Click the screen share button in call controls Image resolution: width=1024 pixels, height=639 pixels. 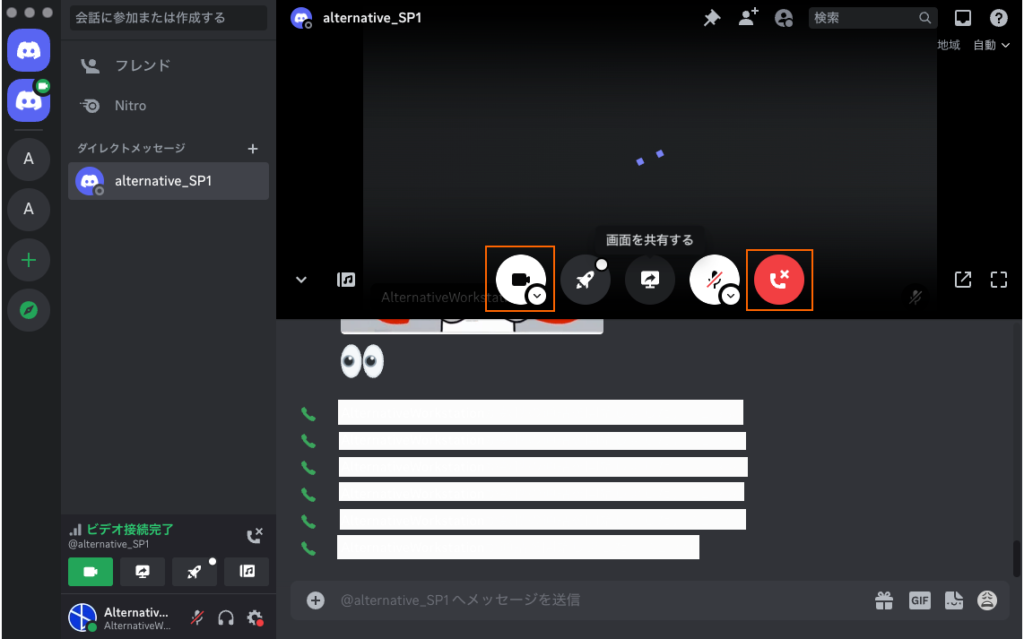coord(650,280)
